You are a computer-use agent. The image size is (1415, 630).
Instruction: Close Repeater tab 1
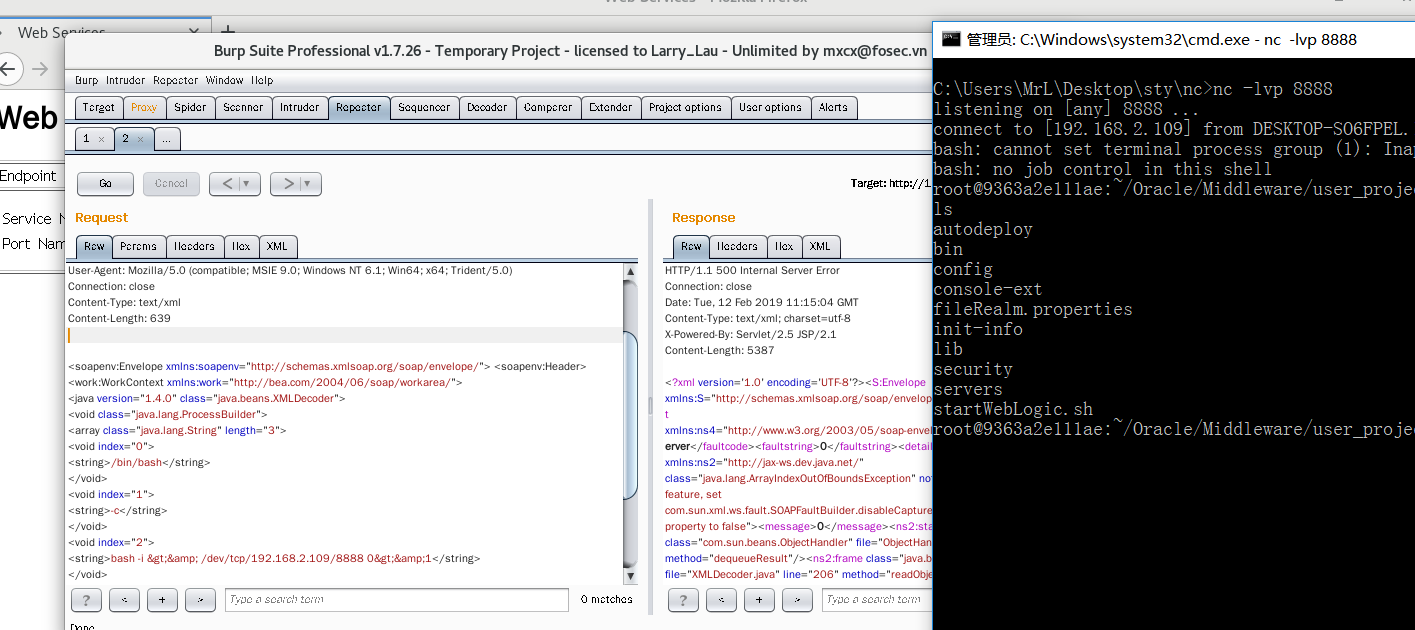point(101,139)
